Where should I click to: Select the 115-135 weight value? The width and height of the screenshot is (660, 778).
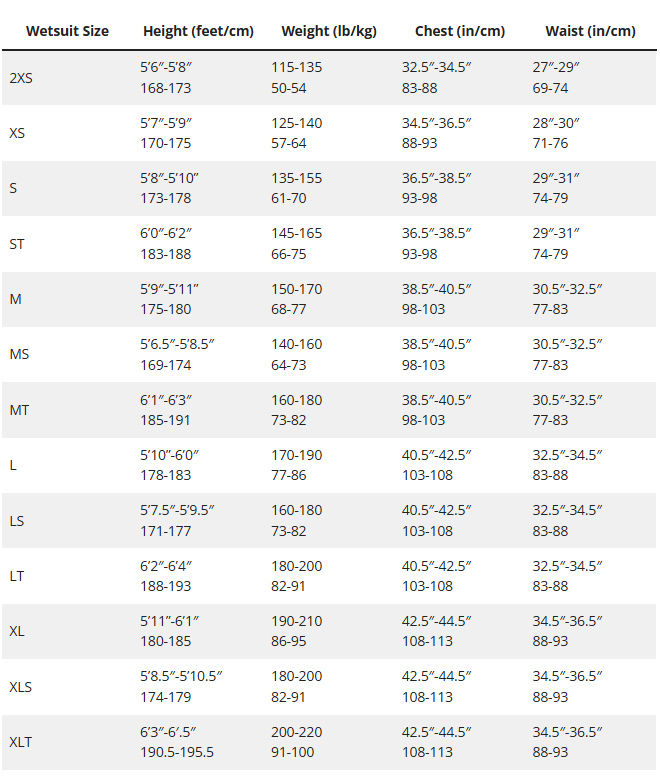[x=297, y=68]
